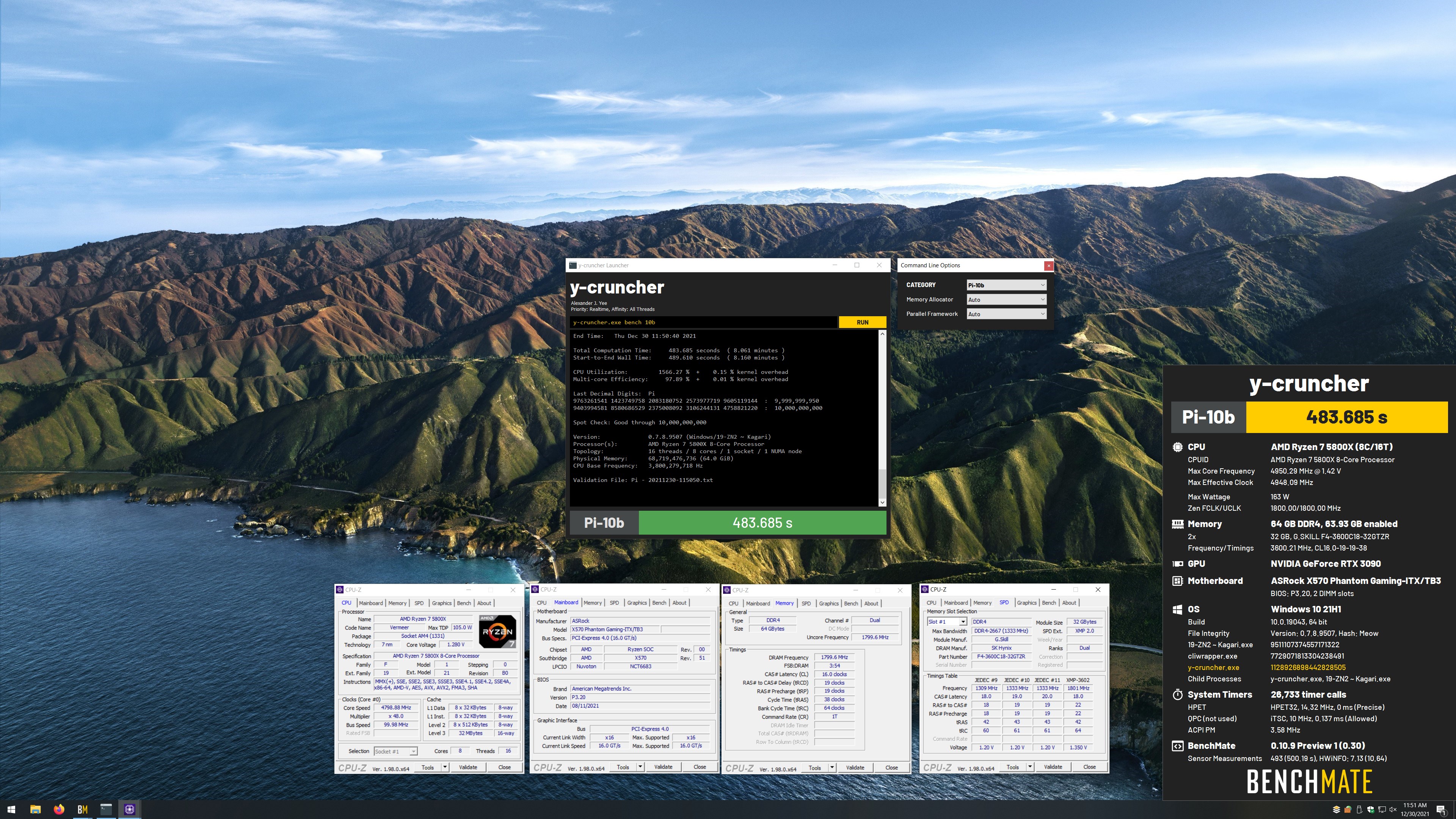Switch to Bench tab in CPU-tab CPU-Z window

point(463,603)
